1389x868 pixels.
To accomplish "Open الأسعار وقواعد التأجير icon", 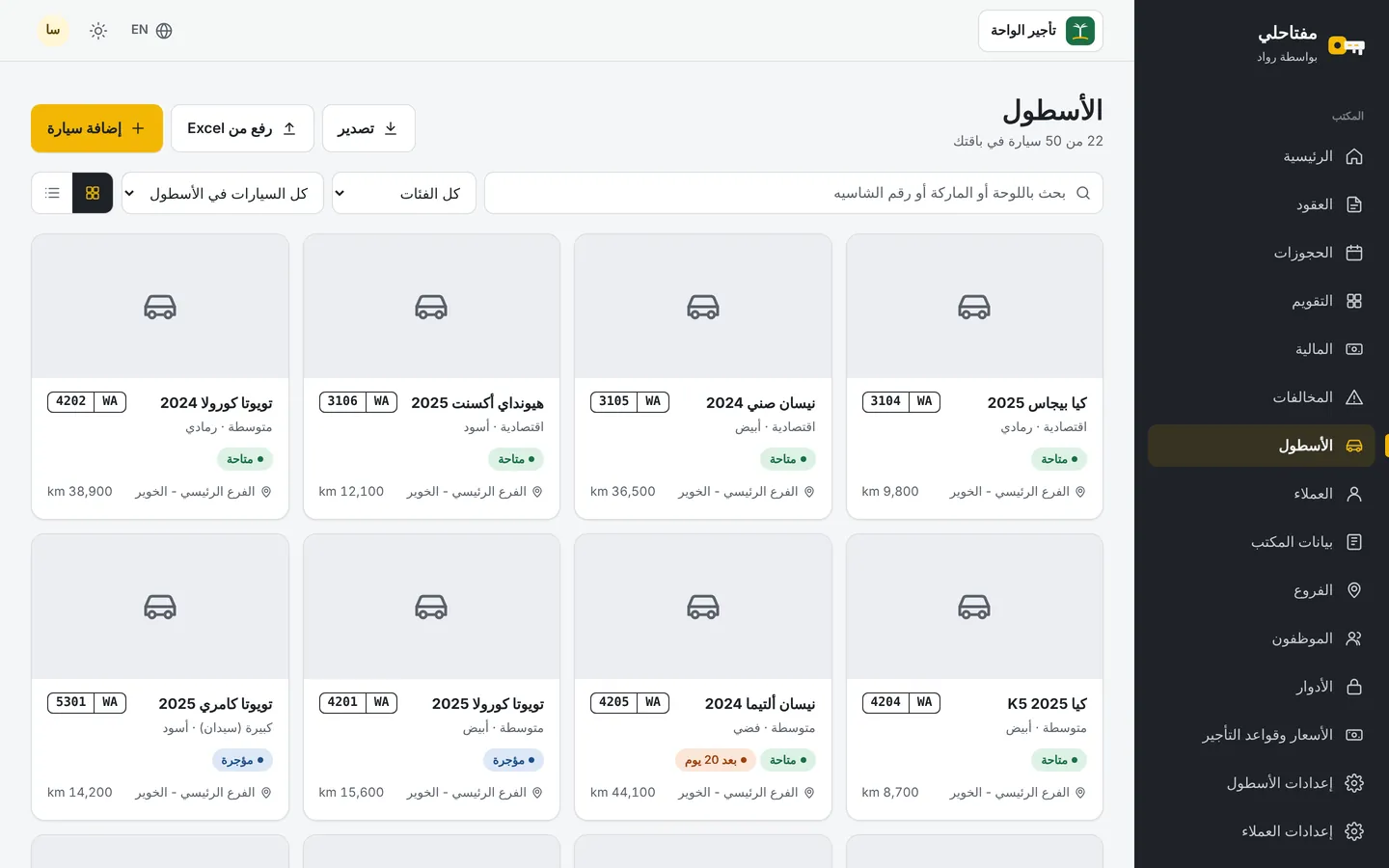I will (1354, 735).
